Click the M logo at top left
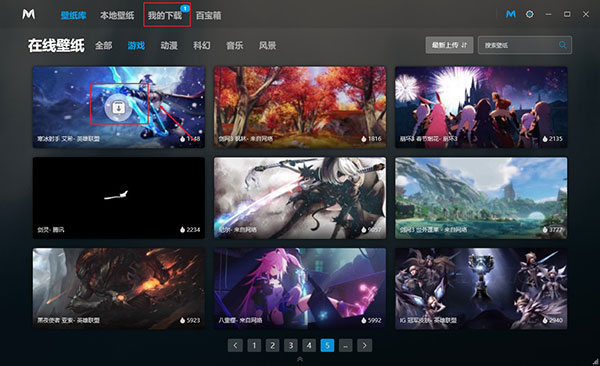This screenshot has width=600, height=366. [x=29, y=14]
